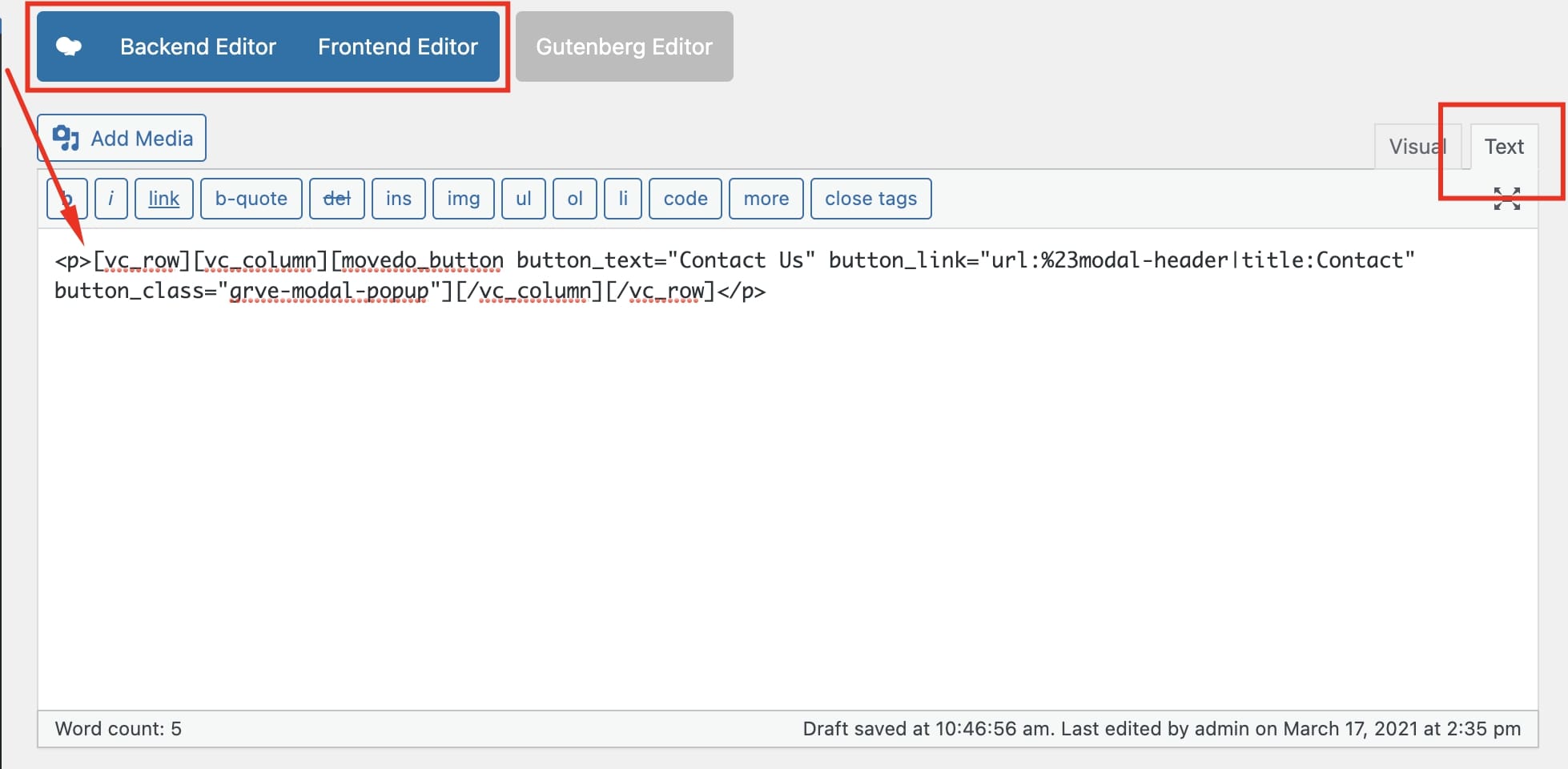Expand editor to fullscreen mode
Screen dimensions: 1568x769
[1507, 199]
